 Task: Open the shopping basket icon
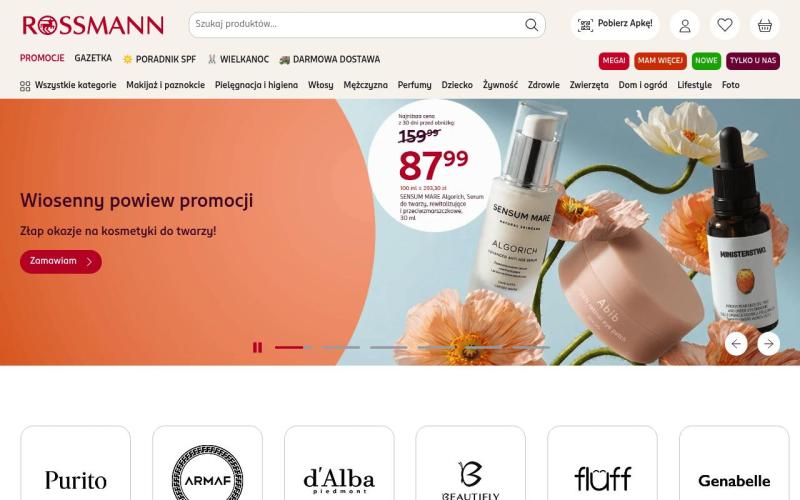[x=764, y=25]
